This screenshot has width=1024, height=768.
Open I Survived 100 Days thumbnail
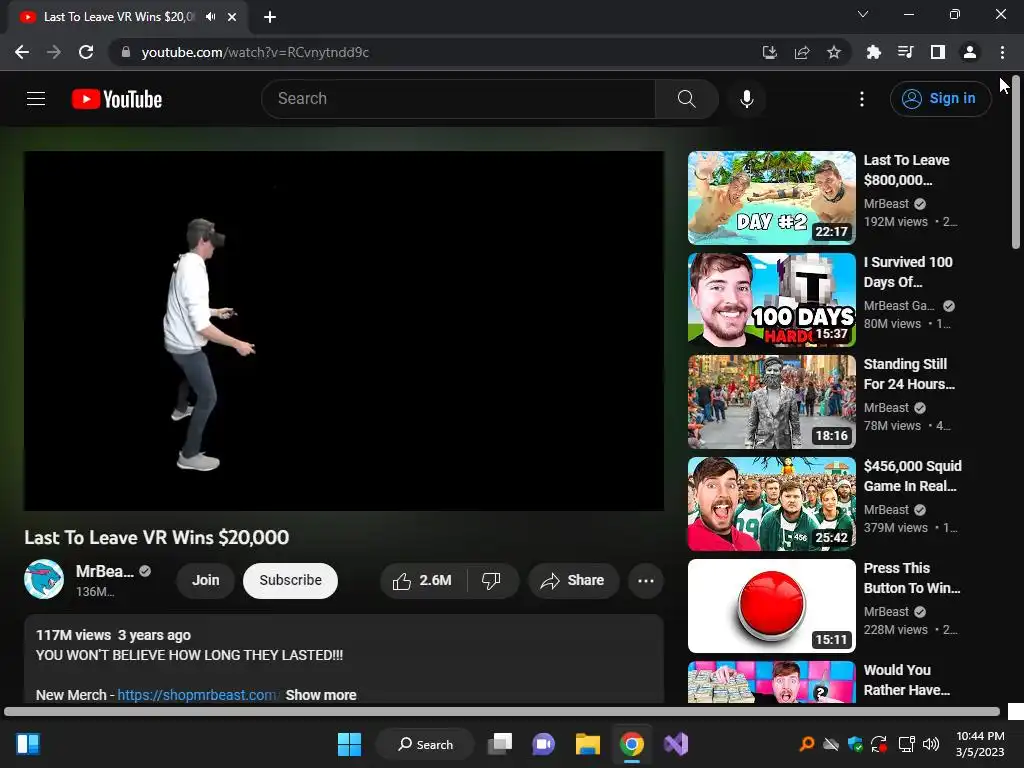(771, 300)
